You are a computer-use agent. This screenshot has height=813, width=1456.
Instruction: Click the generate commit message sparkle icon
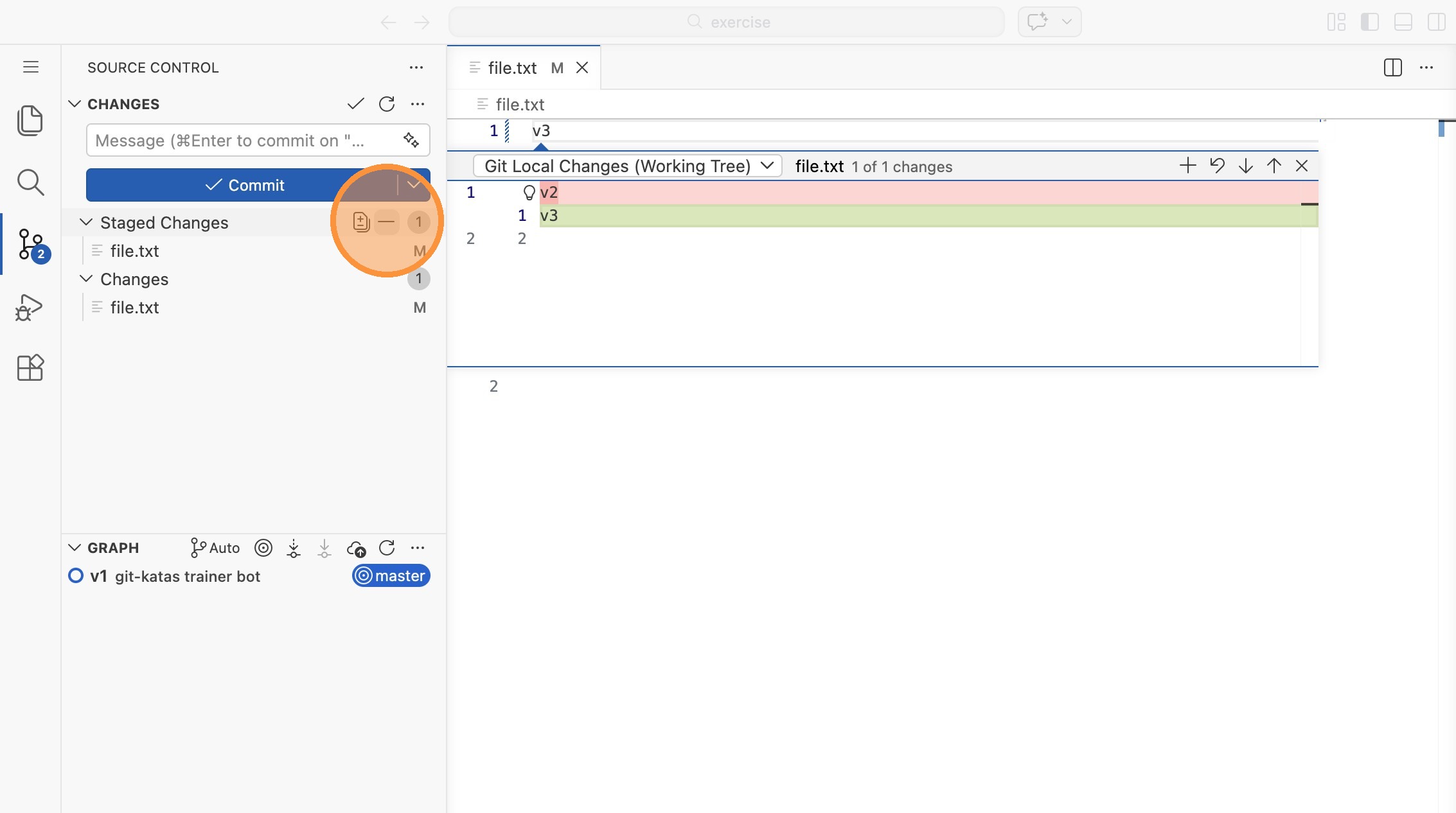[411, 140]
